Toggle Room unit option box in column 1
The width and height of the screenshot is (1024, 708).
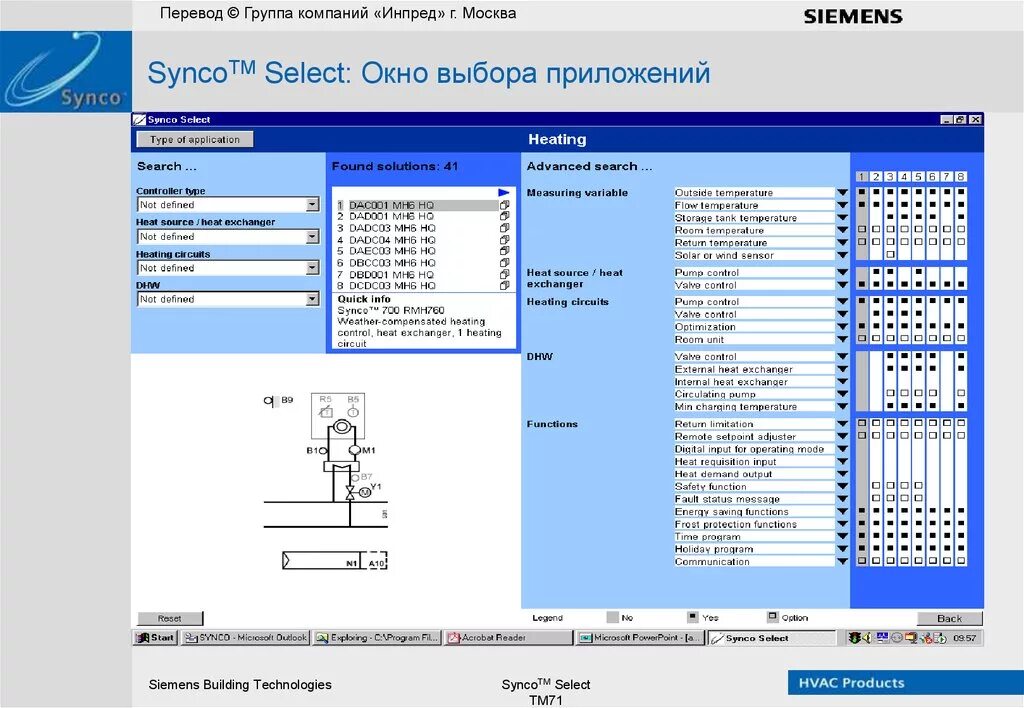click(862, 338)
